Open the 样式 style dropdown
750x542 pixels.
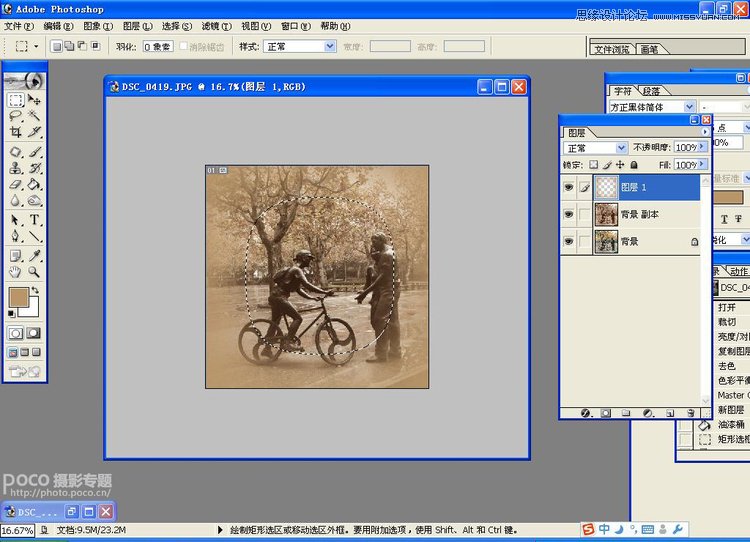330,46
